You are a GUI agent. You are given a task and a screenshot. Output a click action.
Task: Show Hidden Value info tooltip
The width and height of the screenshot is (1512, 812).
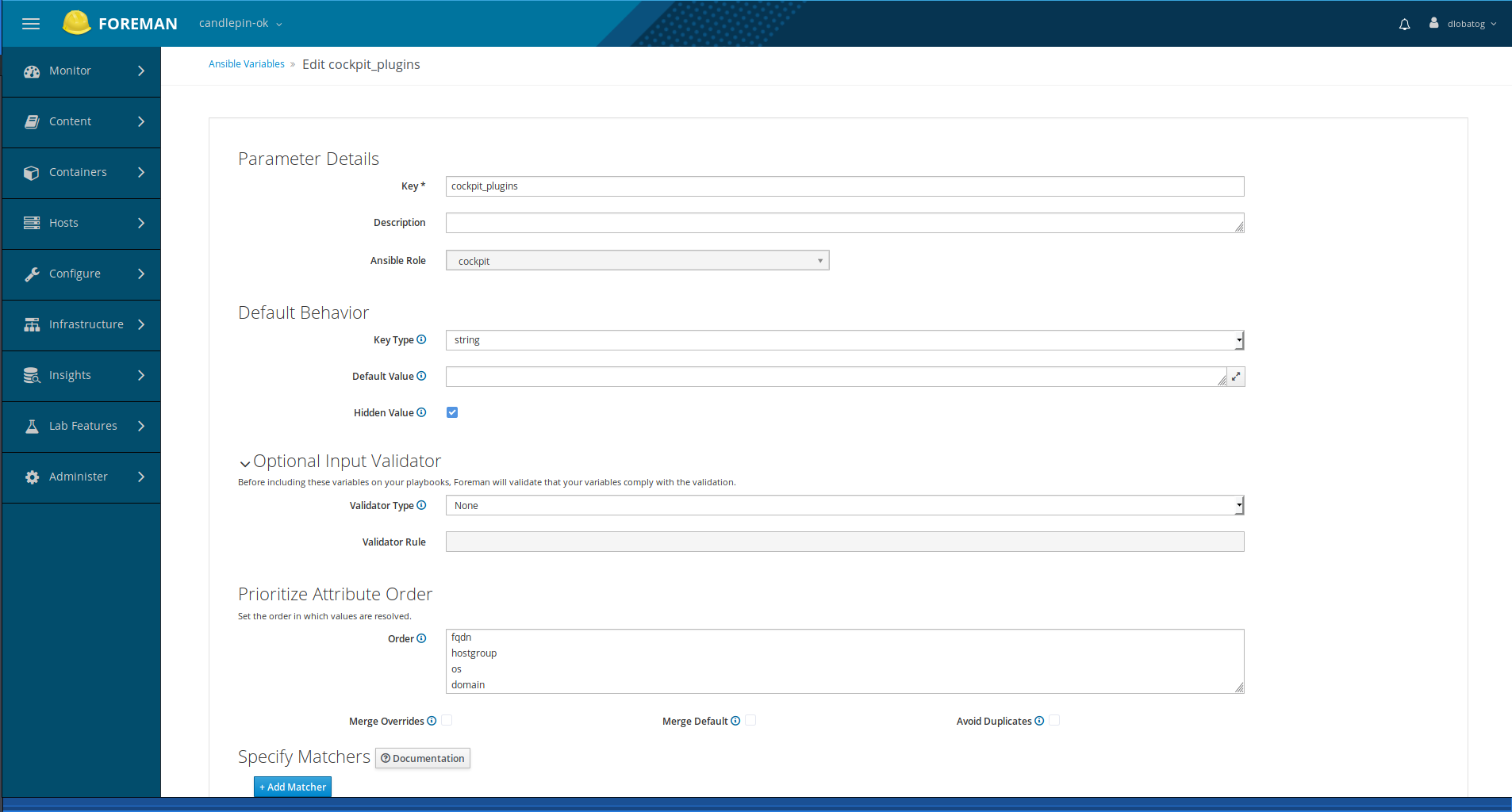pos(421,412)
